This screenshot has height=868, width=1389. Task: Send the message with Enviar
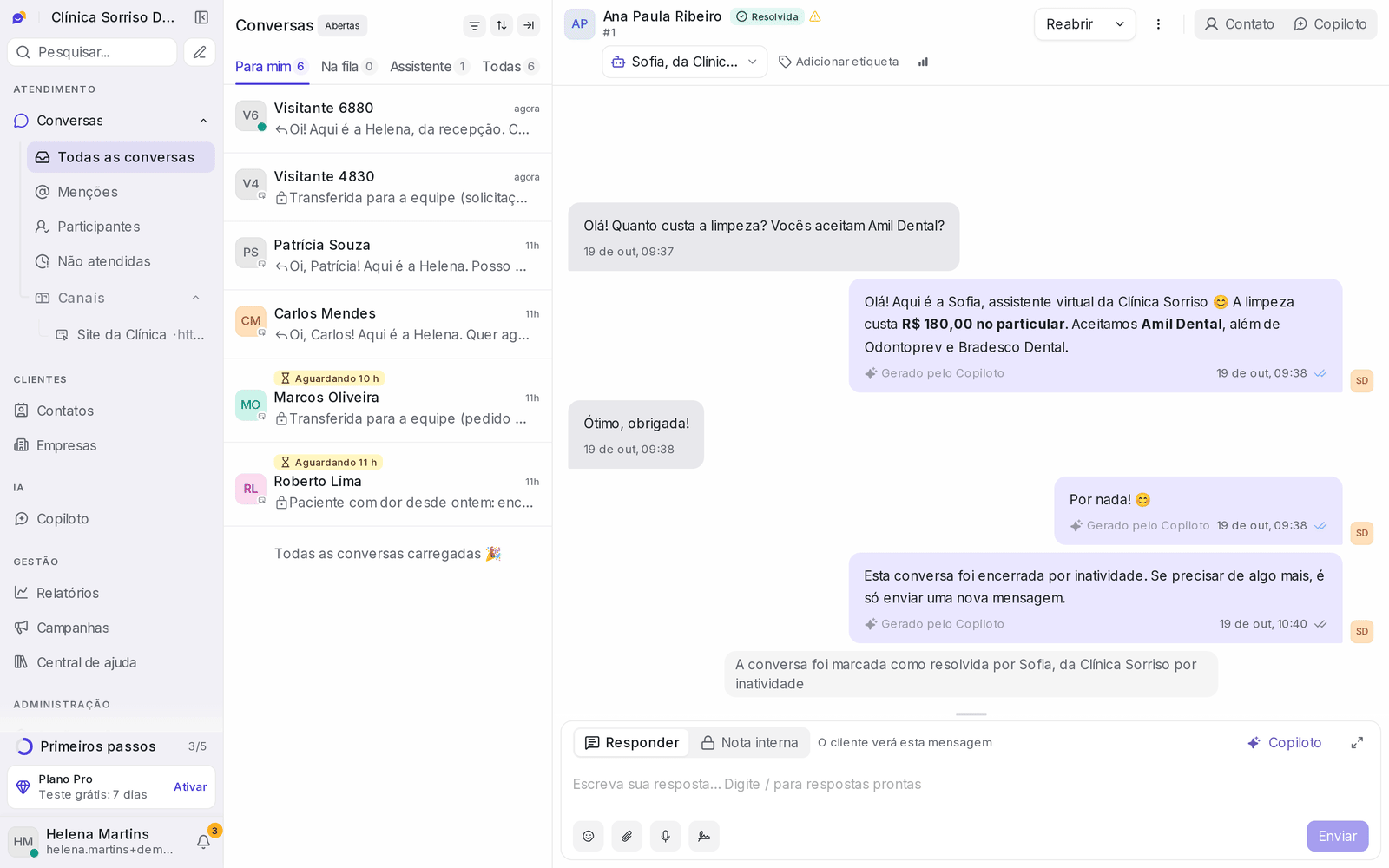(x=1338, y=836)
